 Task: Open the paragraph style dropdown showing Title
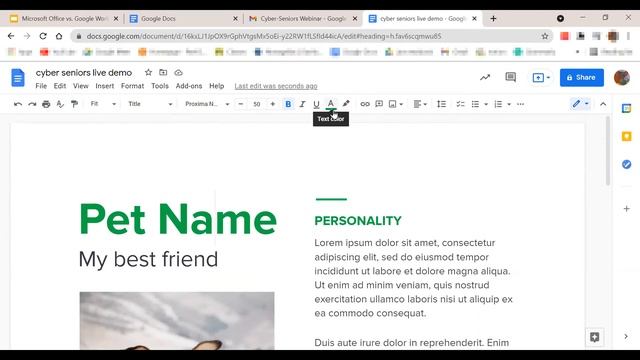[x=150, y=104]
